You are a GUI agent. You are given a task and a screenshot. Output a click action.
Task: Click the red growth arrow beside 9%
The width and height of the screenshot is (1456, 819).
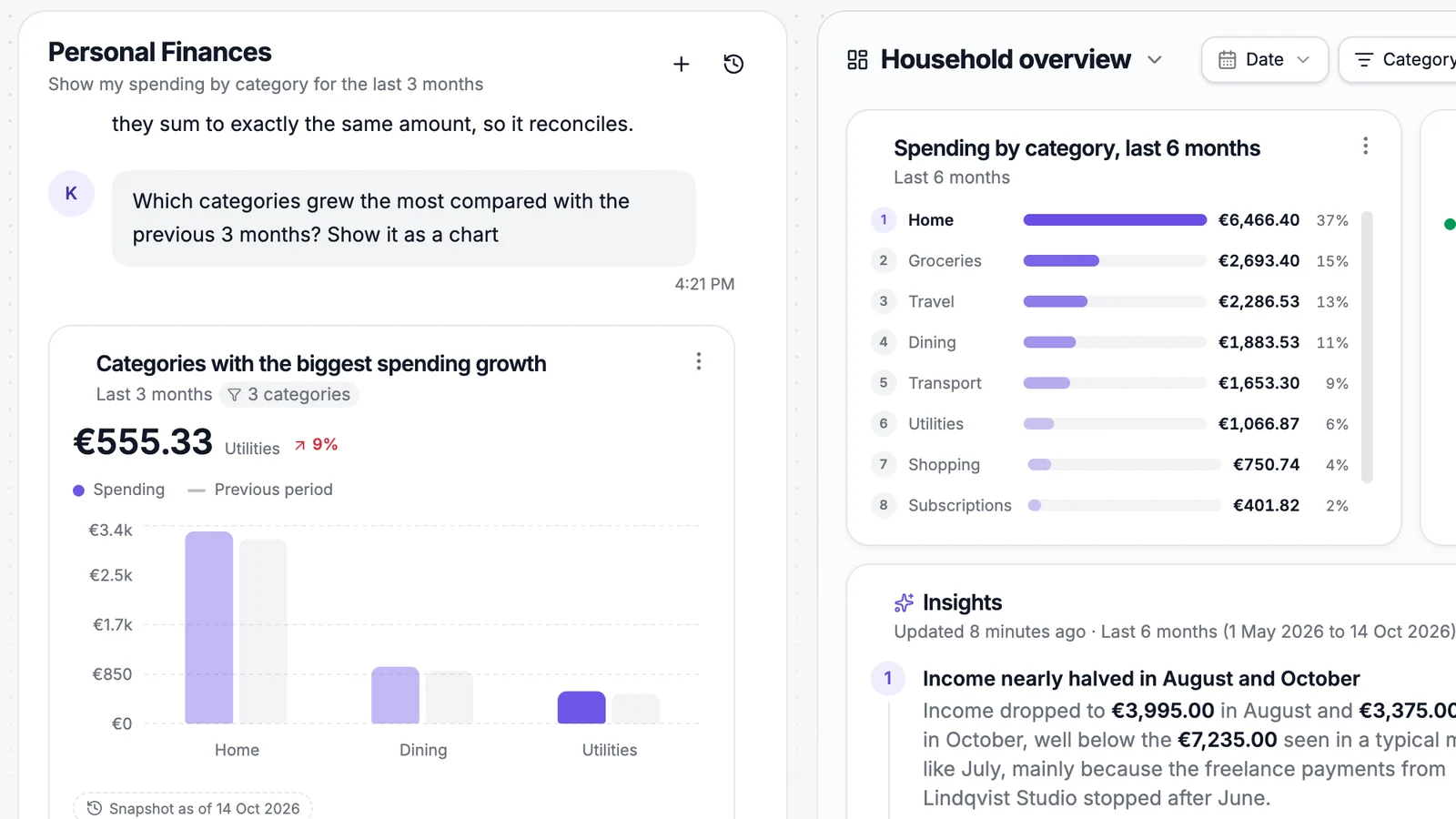300,445
